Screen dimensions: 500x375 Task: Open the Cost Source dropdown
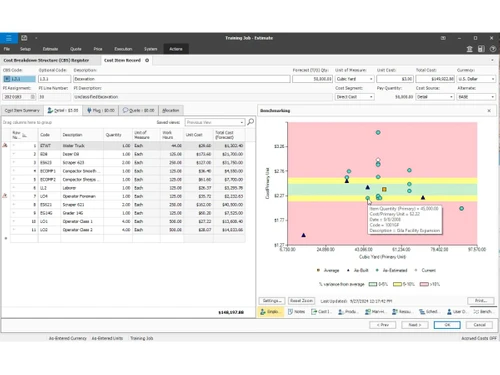coord(451,97)
